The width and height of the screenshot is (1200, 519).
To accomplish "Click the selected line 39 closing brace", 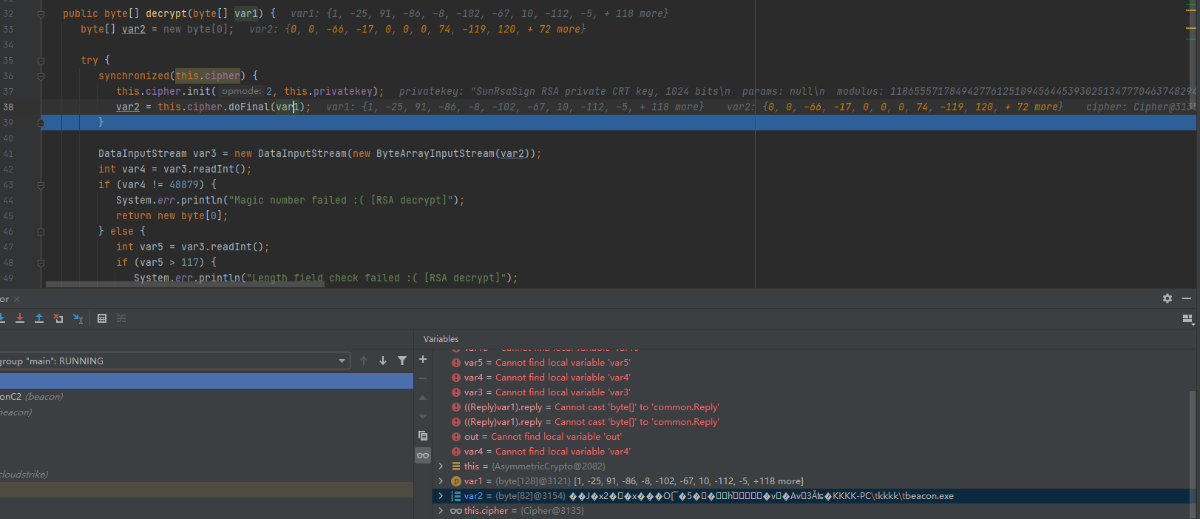I will [x=101, y=122].
